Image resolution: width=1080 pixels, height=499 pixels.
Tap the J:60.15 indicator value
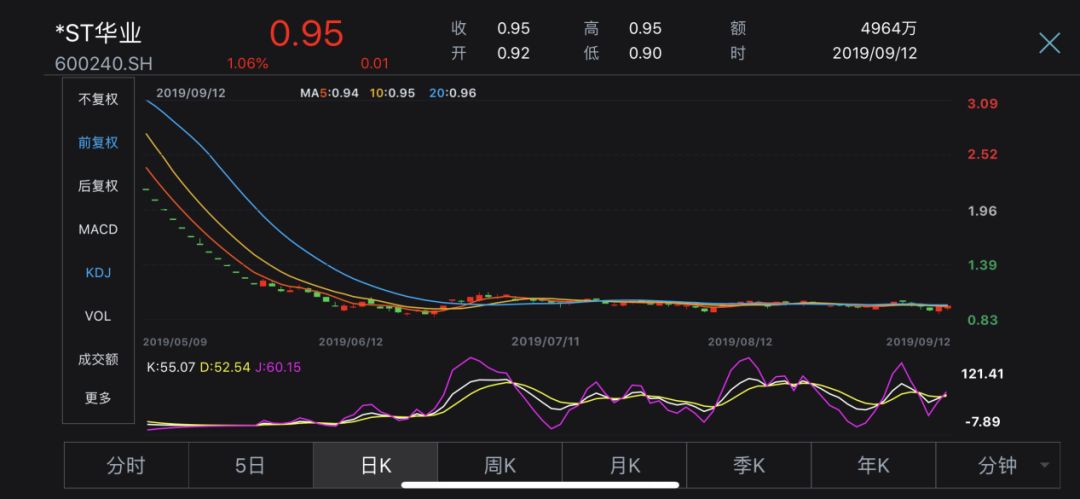pos(278,367)
